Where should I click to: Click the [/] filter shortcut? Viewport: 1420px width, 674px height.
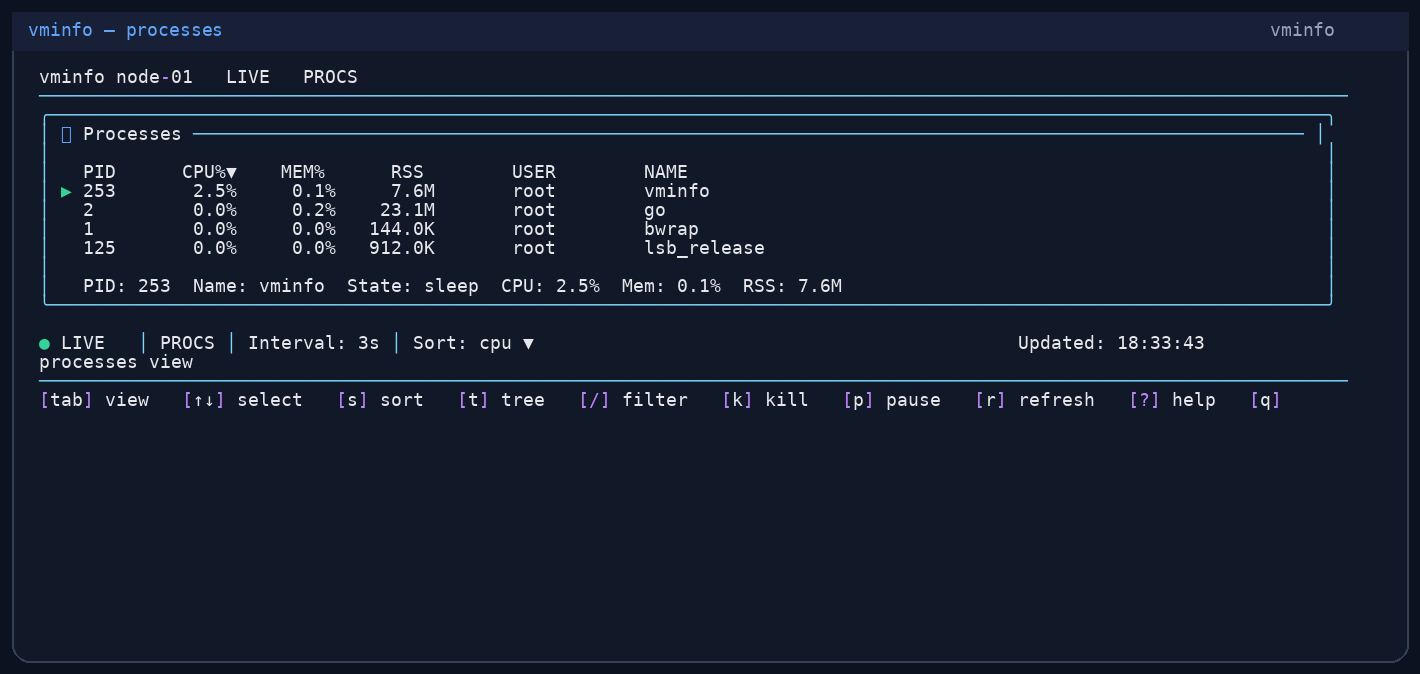point(633,400)
